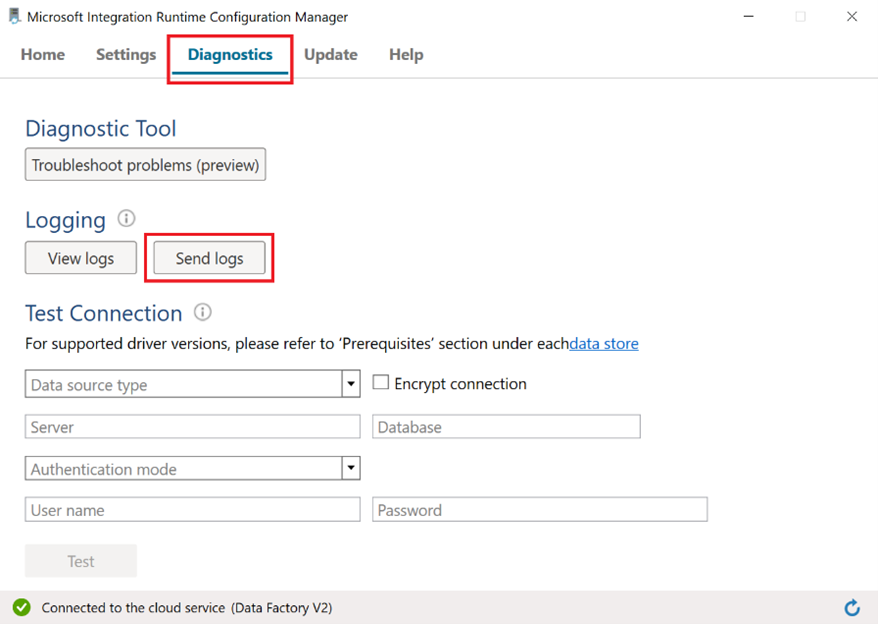
Task: Click inside the Password field
Action: [540, 509]
